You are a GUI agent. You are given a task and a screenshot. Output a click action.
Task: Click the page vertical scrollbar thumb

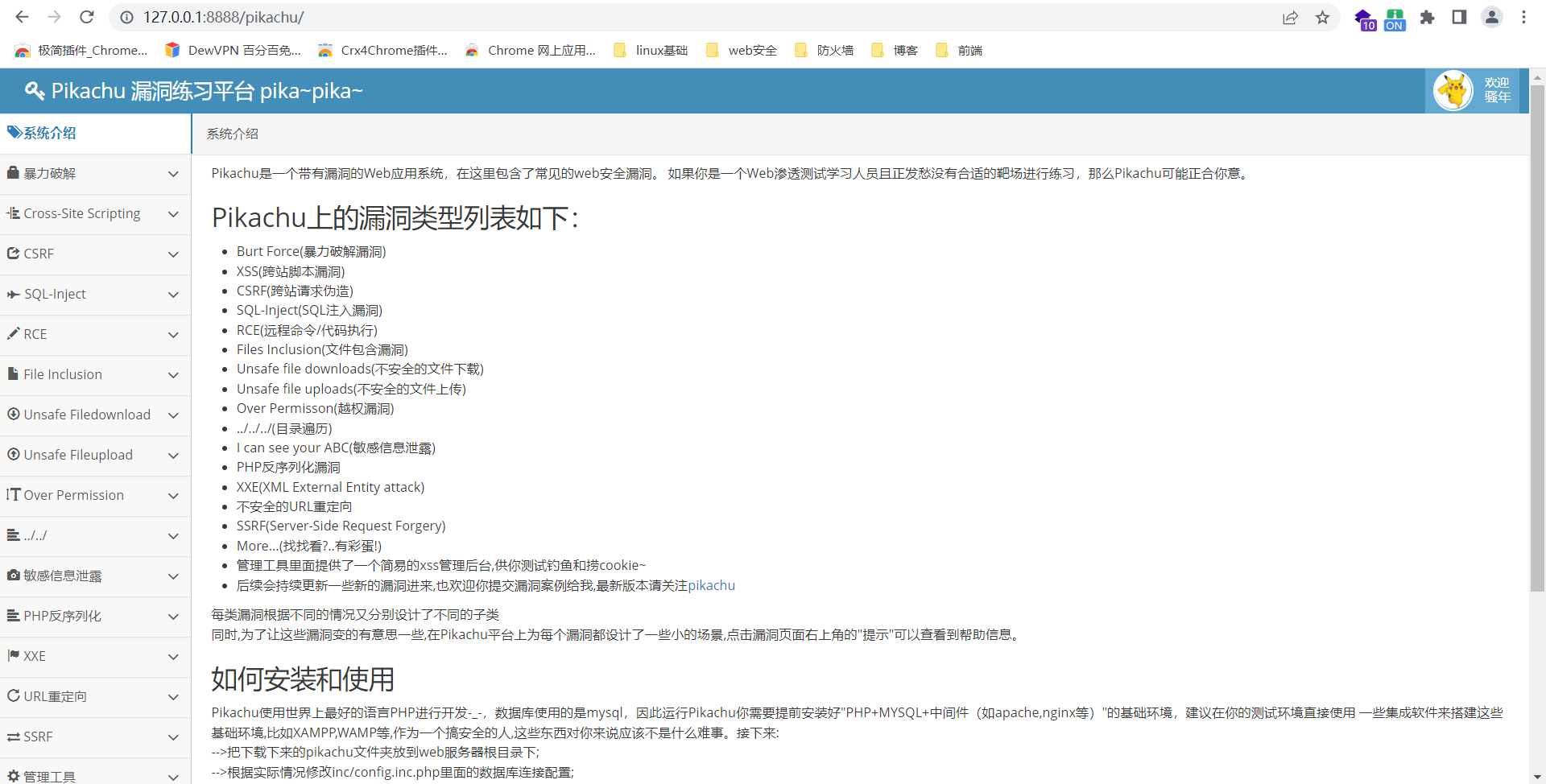[x=1537, y=338]
